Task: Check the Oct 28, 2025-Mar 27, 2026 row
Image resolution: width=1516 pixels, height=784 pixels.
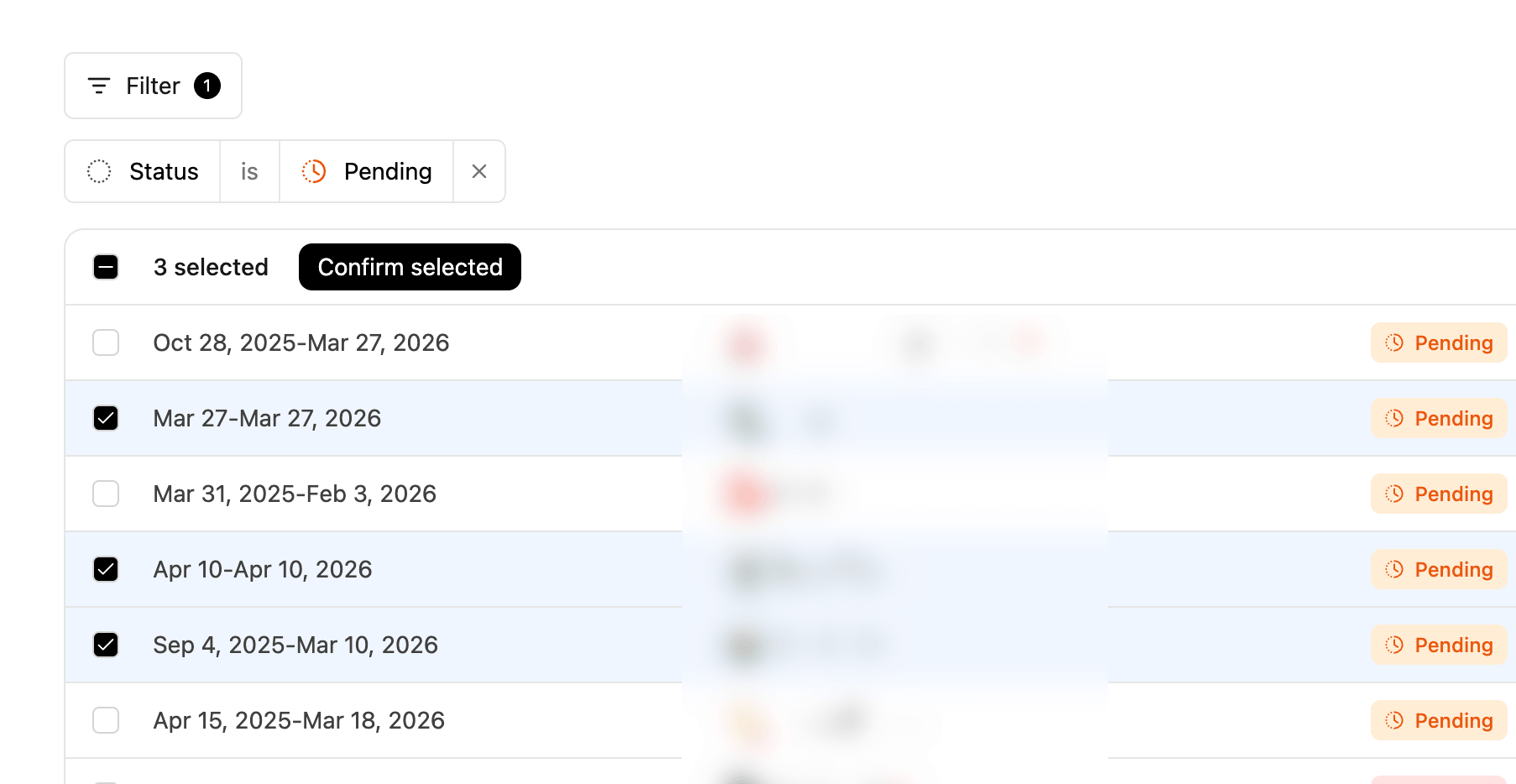Action: (x=106, y=342)
